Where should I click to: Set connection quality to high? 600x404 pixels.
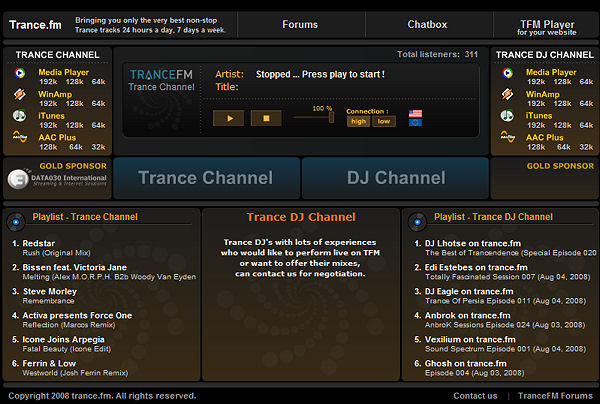tap(358, 121)
